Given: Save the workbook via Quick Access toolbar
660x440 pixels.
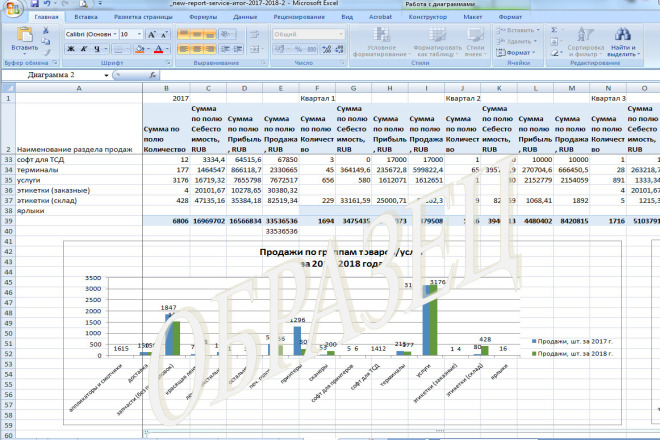Looking at the screenshot, I should [x=33, y=5].
